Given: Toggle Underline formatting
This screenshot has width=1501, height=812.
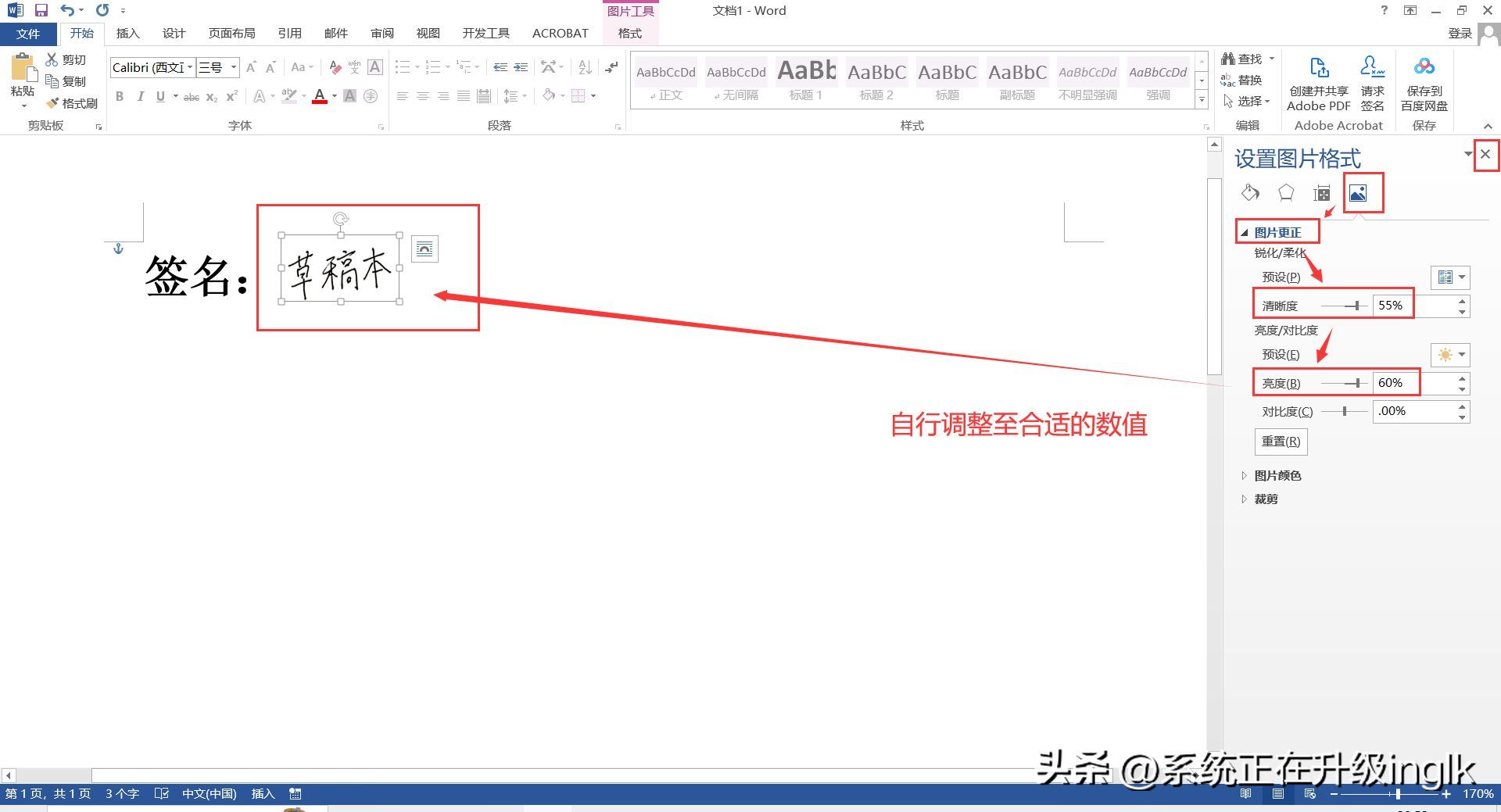Looking at the screenshot, I should point(160,96).
